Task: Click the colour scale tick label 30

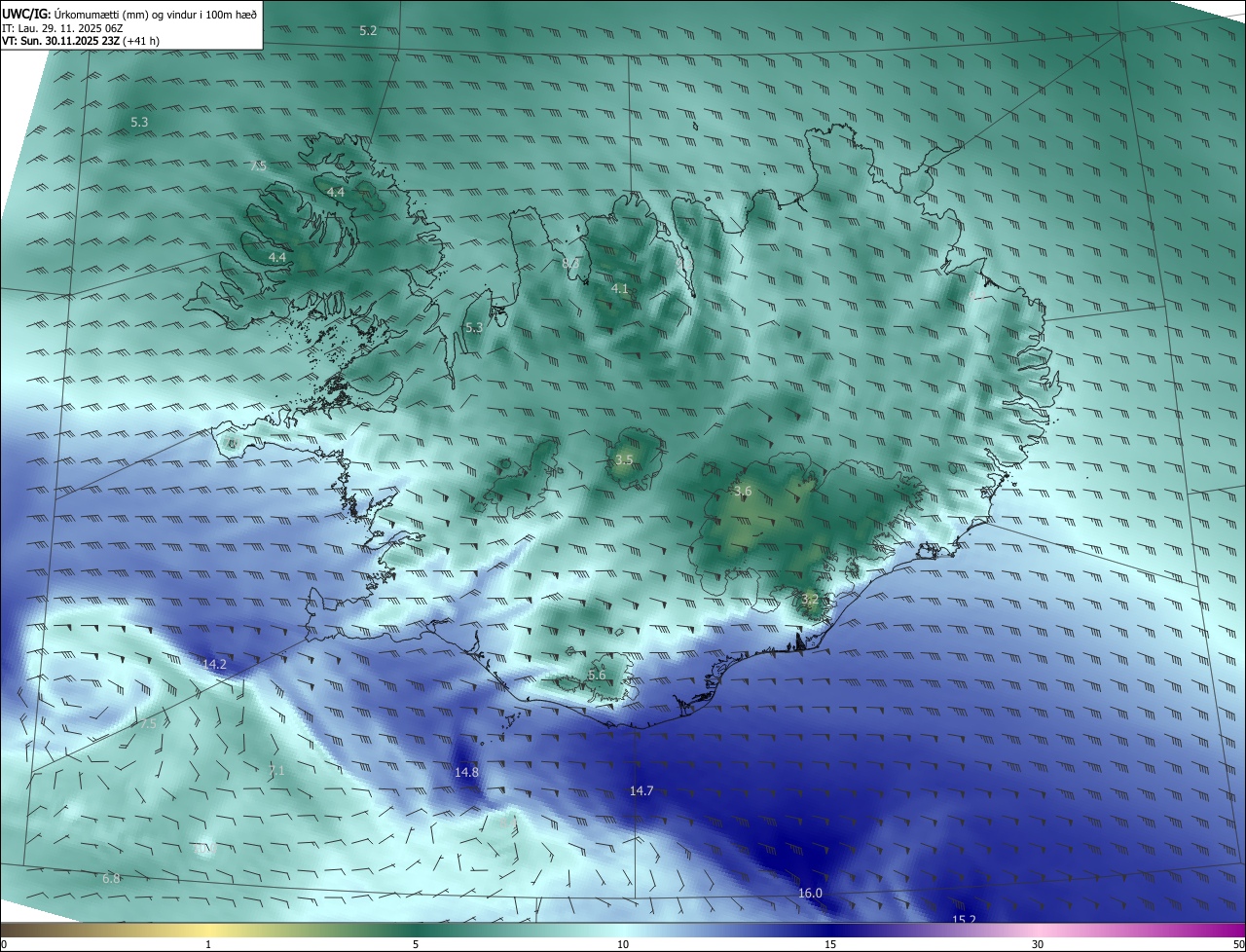Action: coord(1038,944)
